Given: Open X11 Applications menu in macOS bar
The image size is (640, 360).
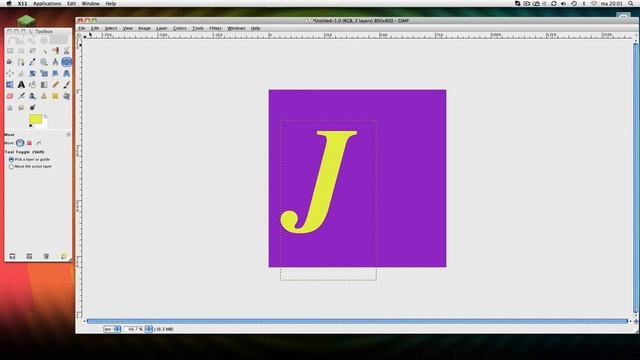Looking at the screenshot, I should tap(47, 3).
